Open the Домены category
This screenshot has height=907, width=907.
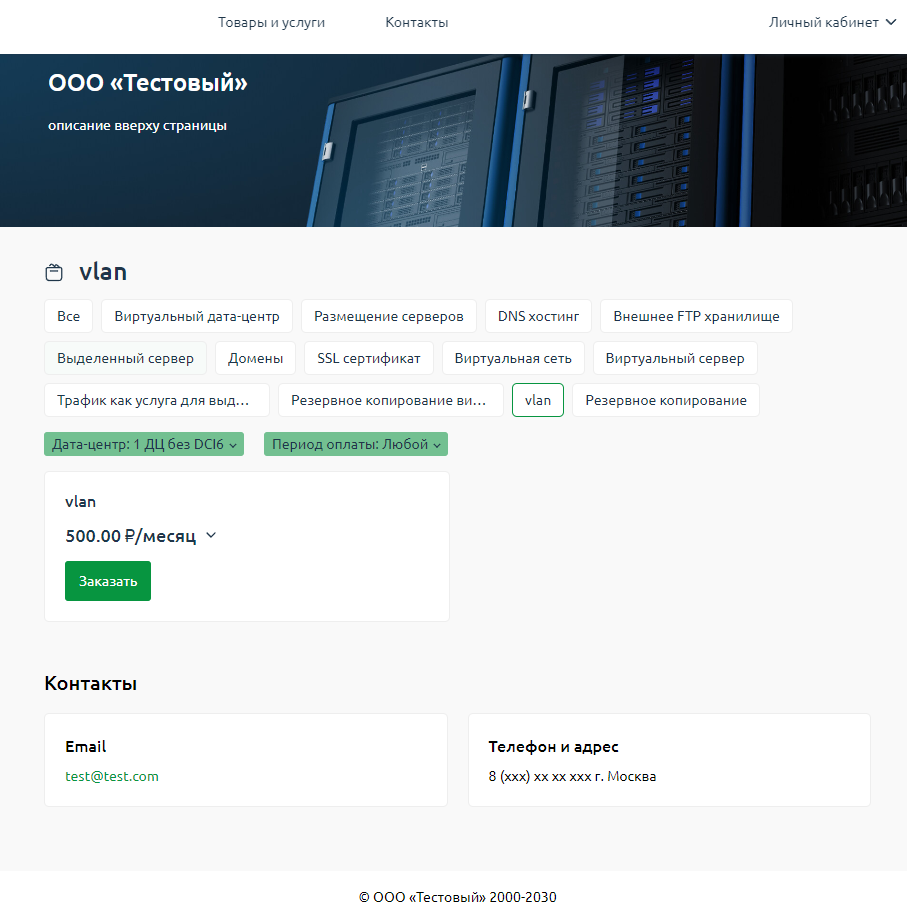255,358
